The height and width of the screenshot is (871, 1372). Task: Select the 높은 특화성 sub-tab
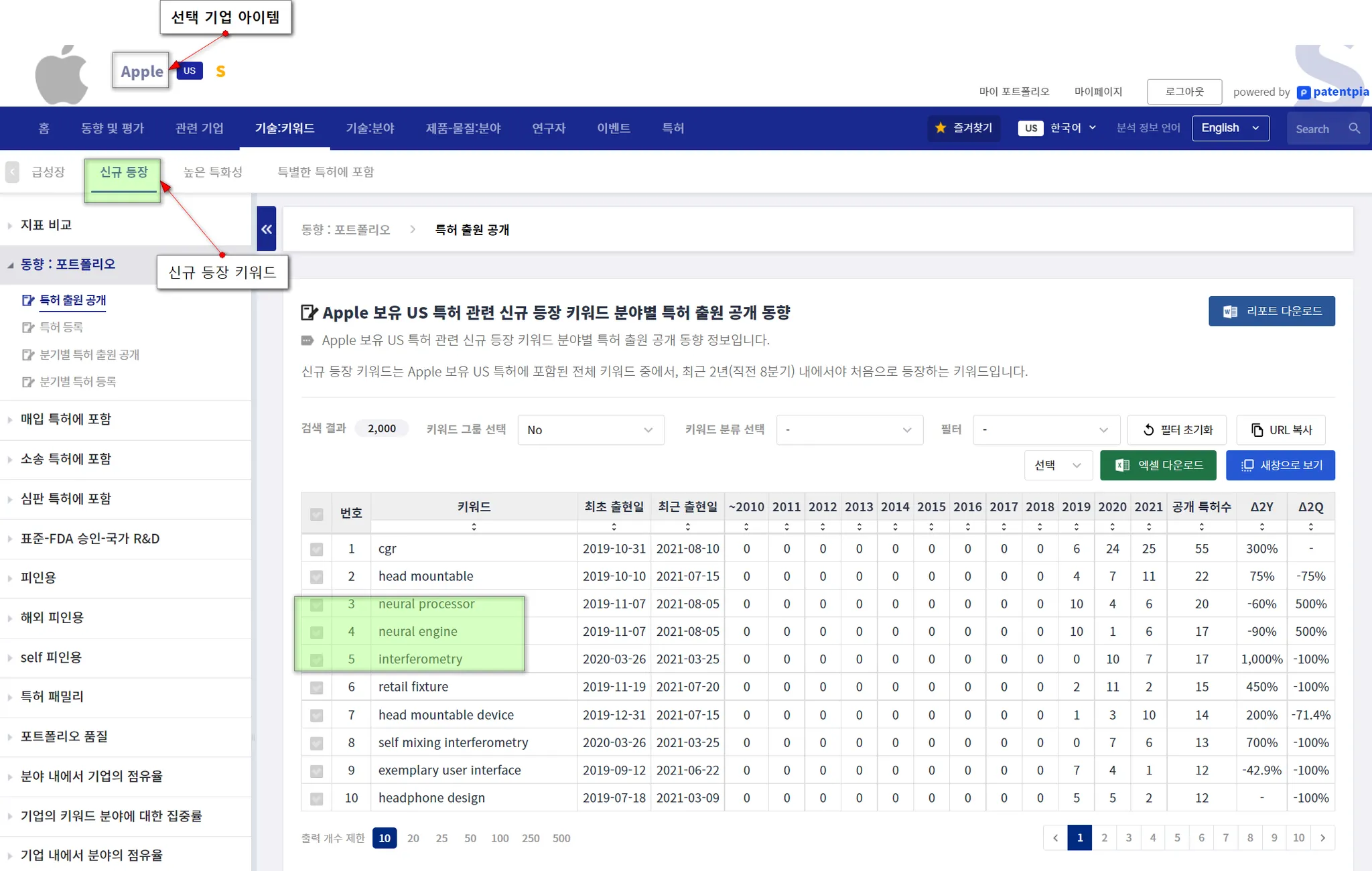coord(213,172)
